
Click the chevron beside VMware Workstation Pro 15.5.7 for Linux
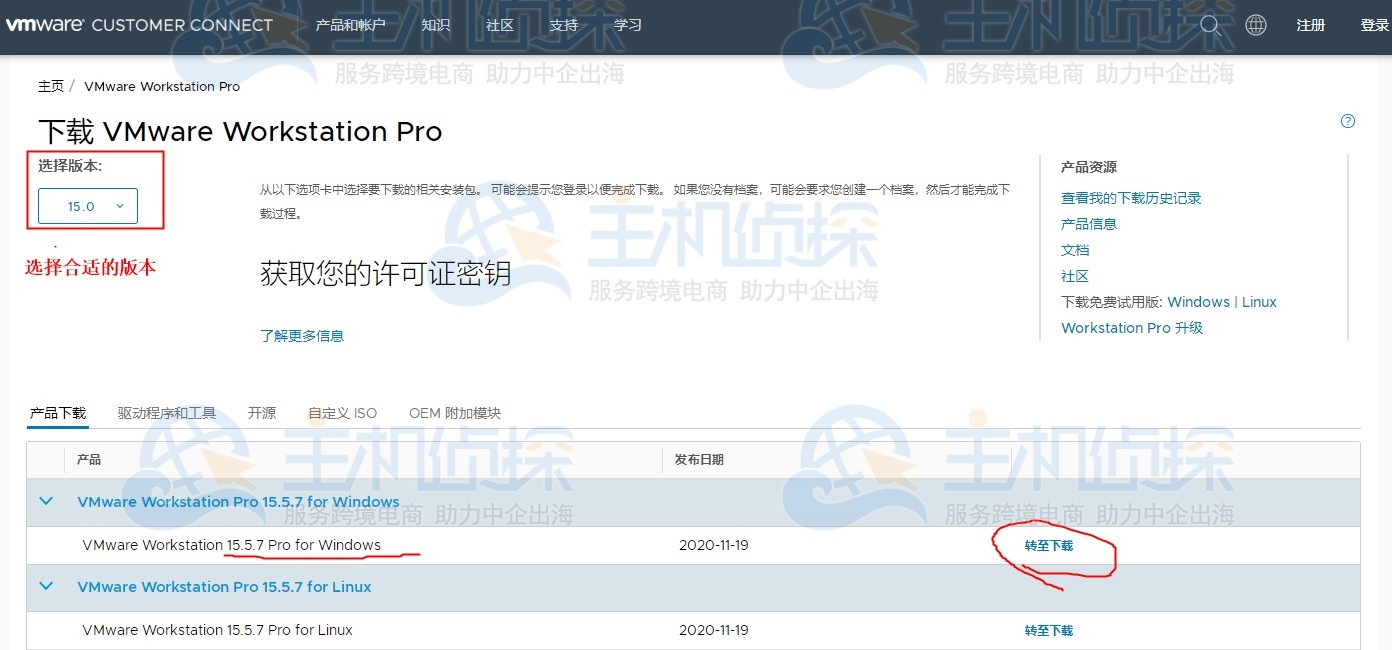coord(45,587)
